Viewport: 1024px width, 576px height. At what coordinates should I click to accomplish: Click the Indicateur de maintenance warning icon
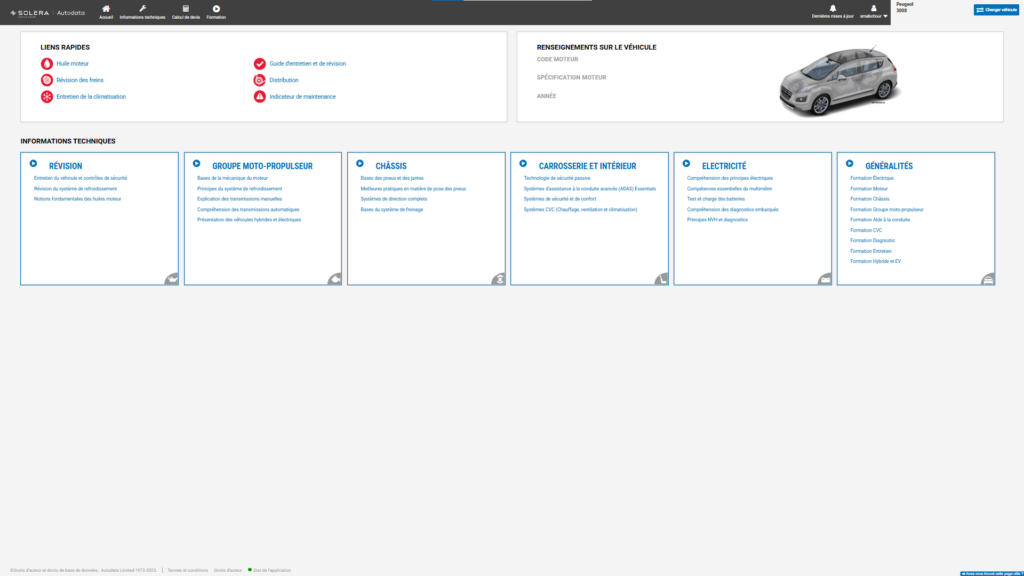(259, 97)
